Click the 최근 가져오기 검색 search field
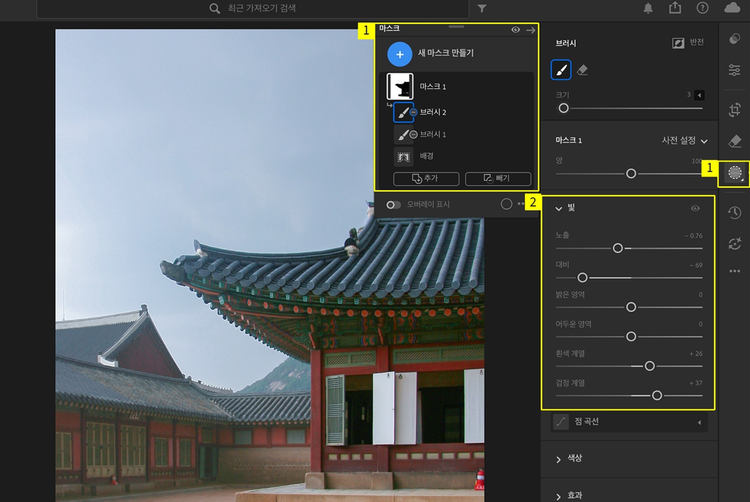This screenshot has width=750, height=502. pos(253,9)
